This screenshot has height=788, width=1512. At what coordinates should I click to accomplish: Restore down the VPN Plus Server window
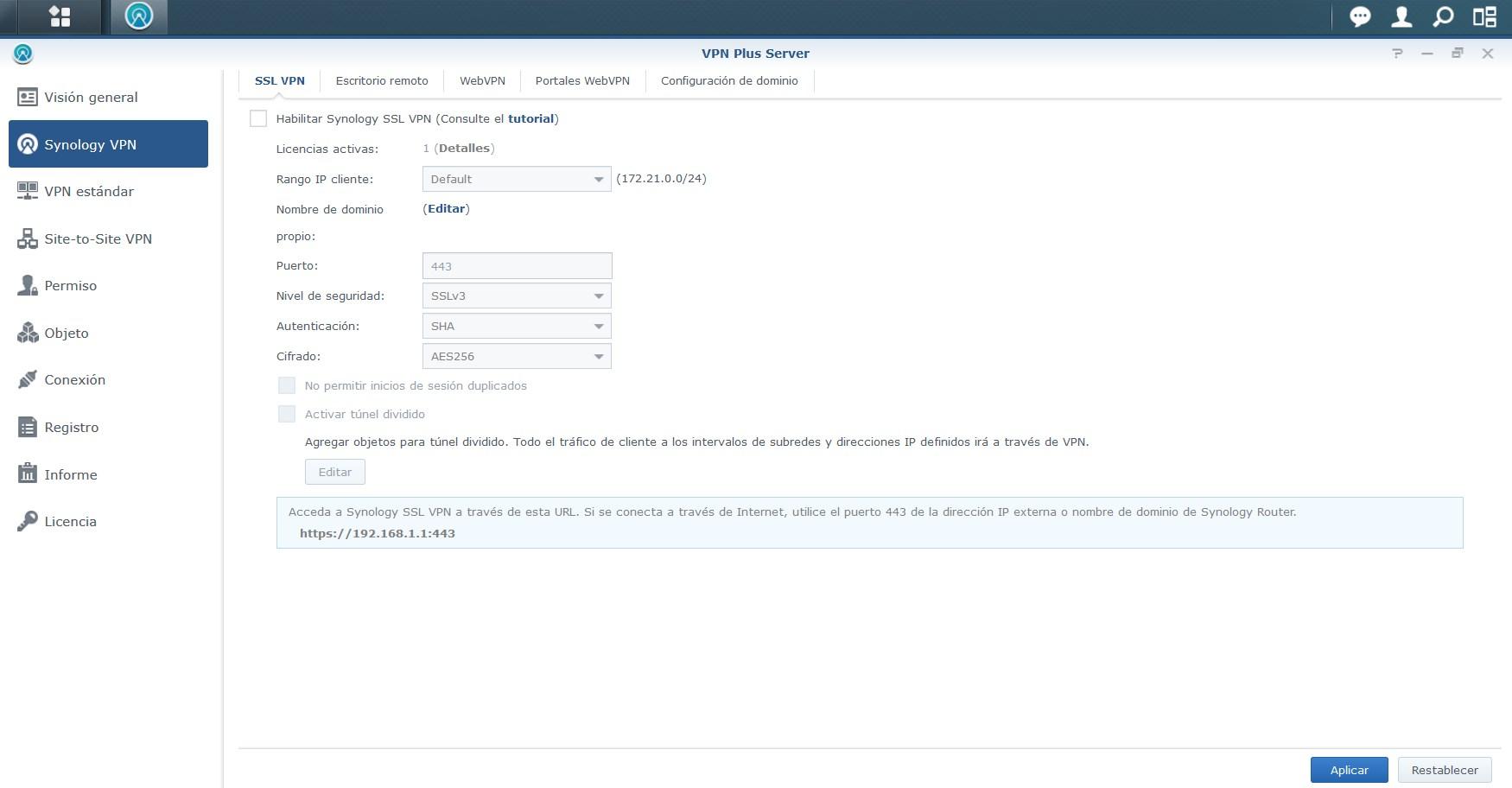point(1458,54)
